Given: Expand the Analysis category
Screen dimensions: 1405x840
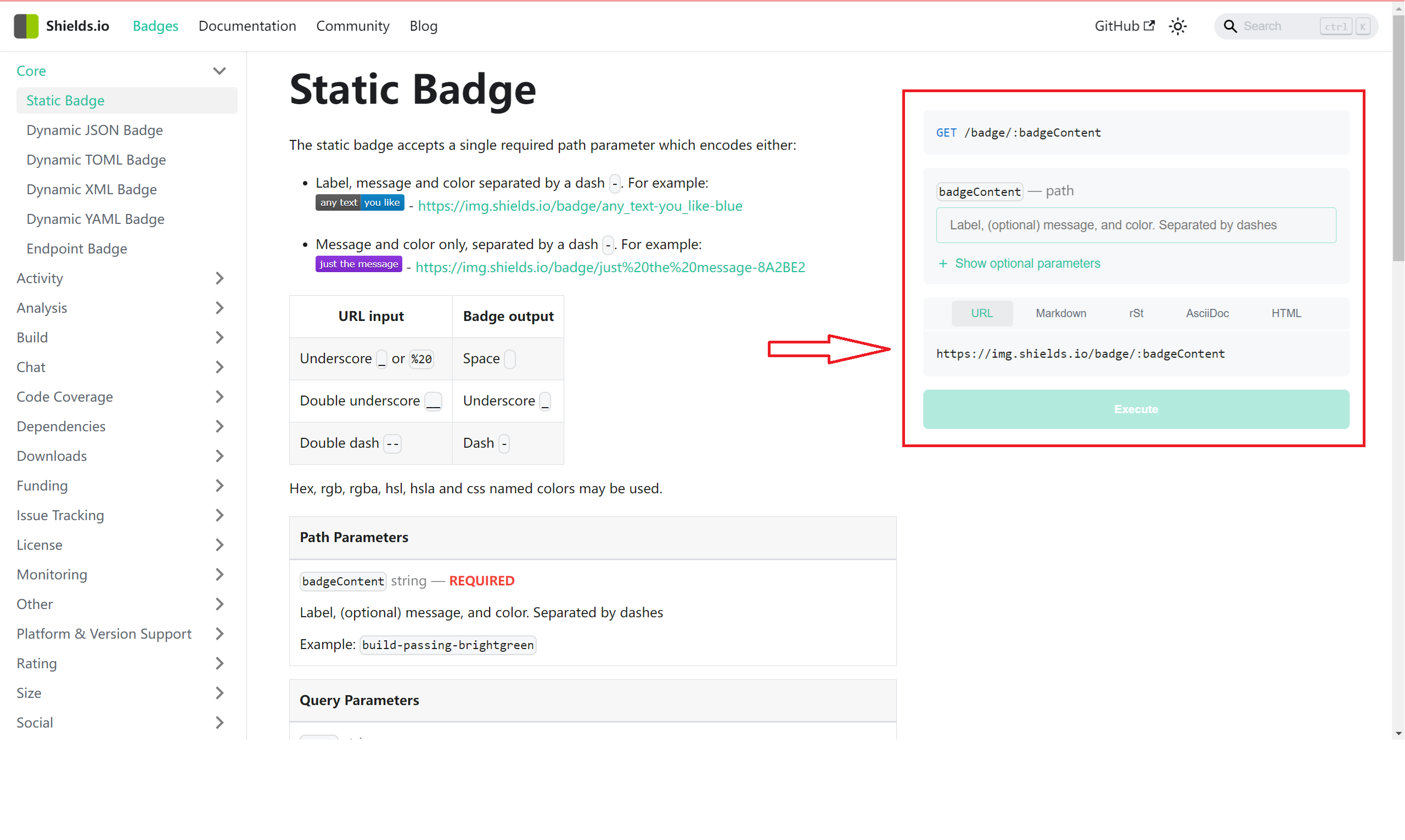Looking at the screenshot, I should 219,308.
